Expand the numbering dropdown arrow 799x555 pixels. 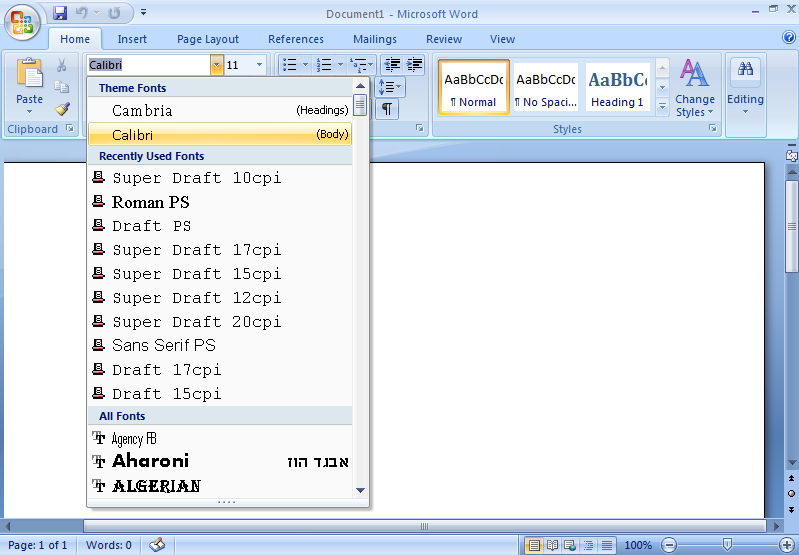click(340, 65)
